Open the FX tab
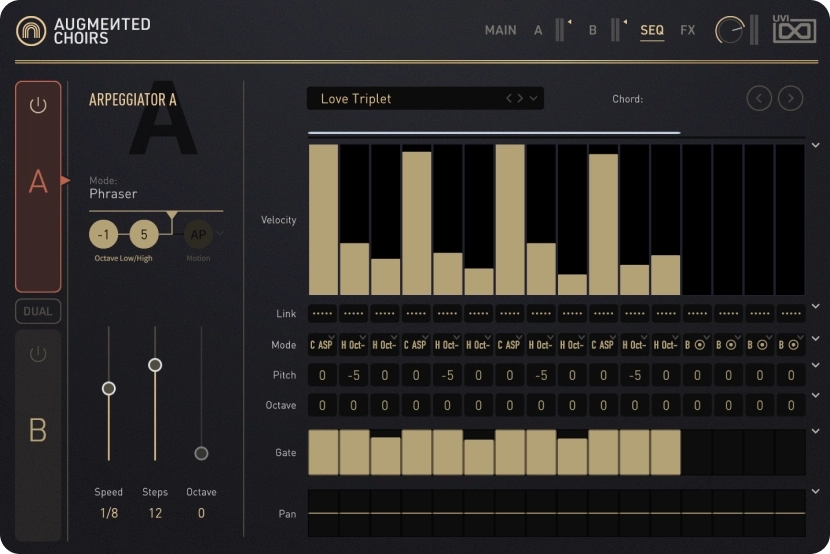The height and width of the screenshot is (554, 830). pyautogui.click(x=688, y=30)
